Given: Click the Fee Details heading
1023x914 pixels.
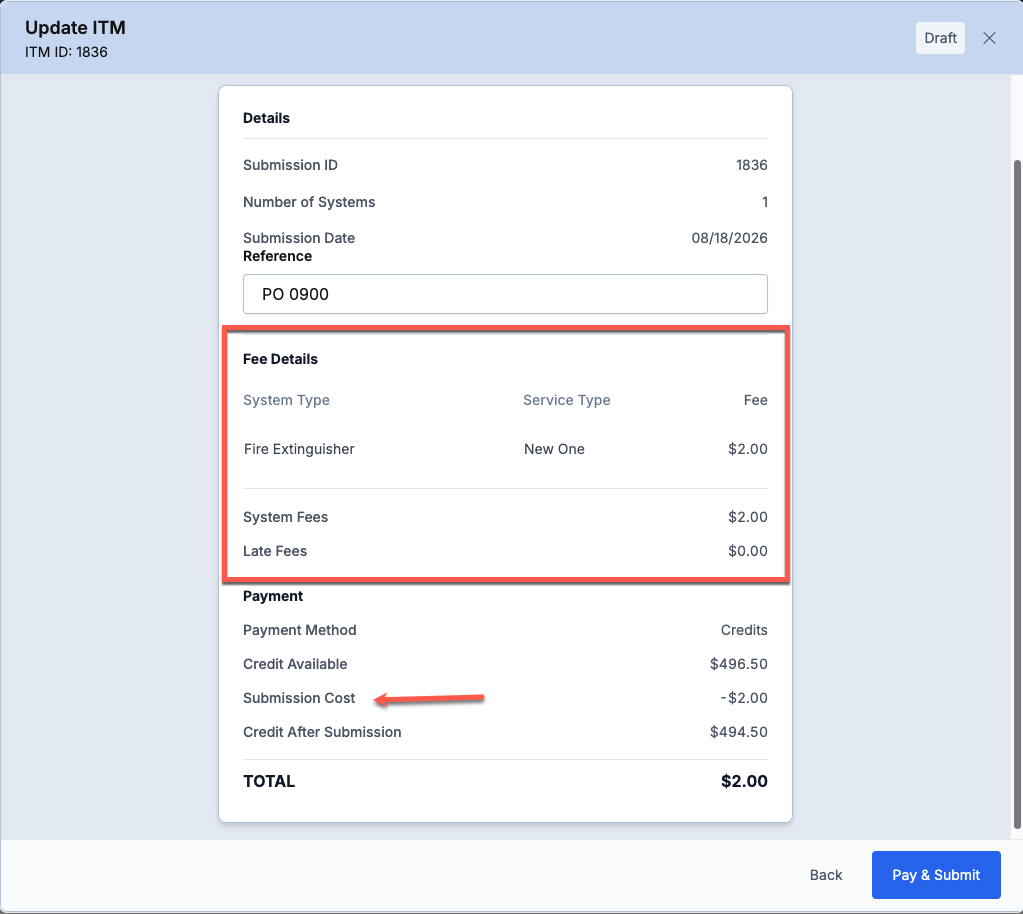Looking at the screenshot, I should tap(281, 359).
